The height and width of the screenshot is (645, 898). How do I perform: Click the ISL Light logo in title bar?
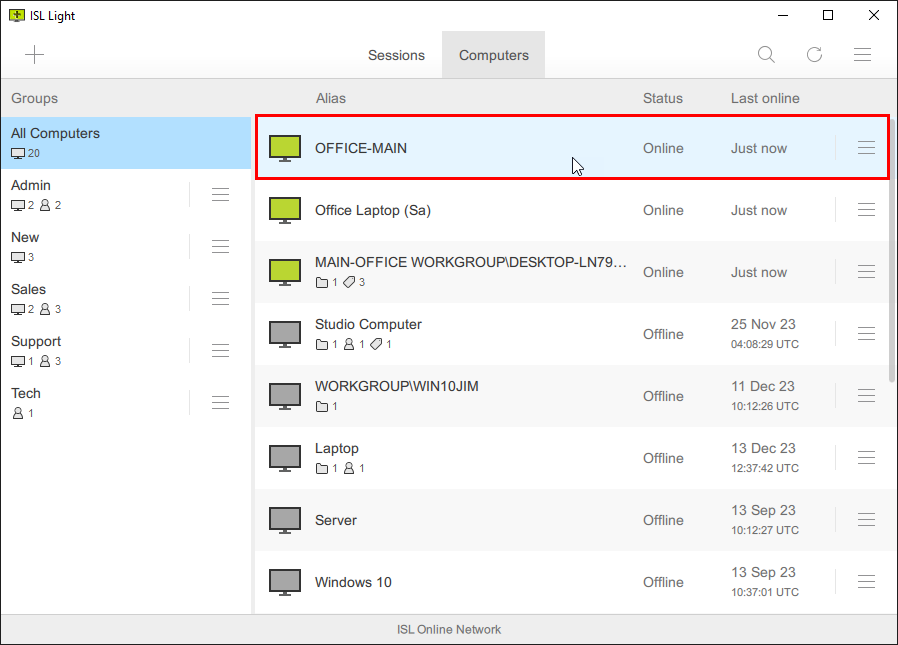tap(16, 15)
